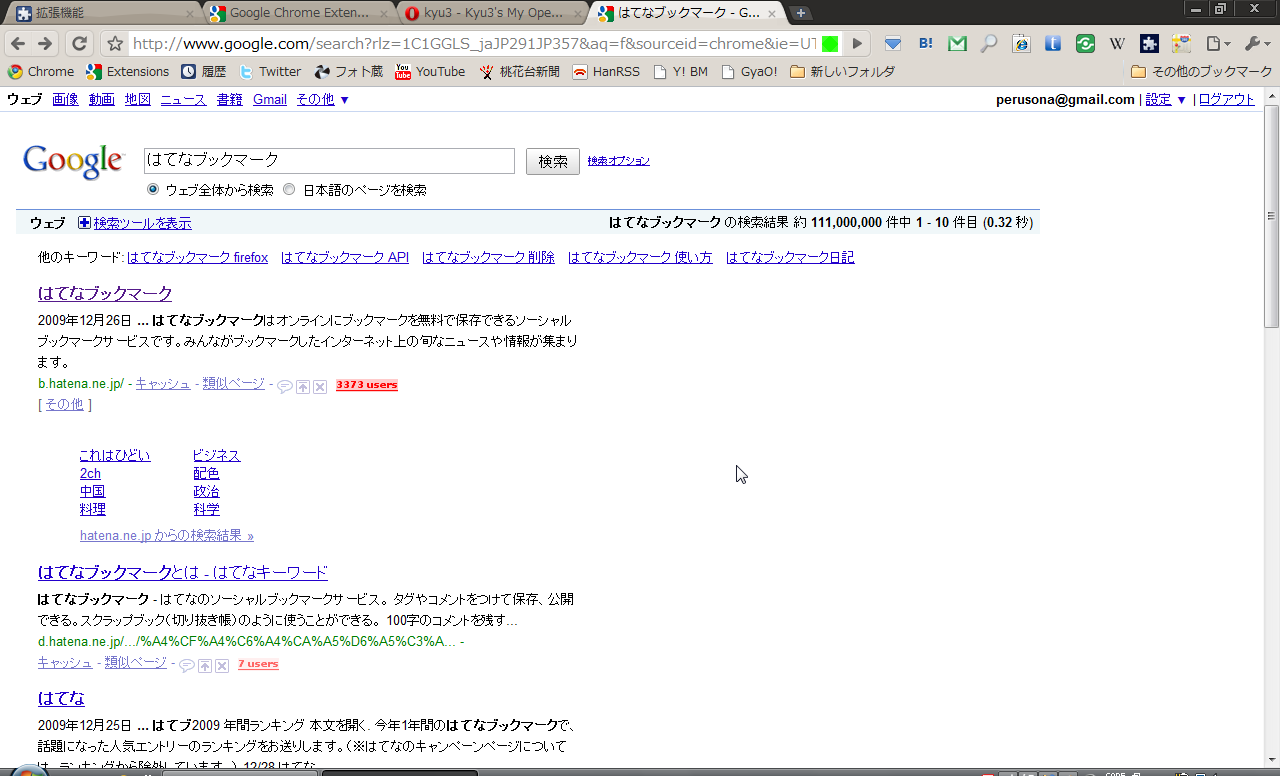The image size is (1280, 776).
Task: Click the ログアウト link
Action: 1226,100
